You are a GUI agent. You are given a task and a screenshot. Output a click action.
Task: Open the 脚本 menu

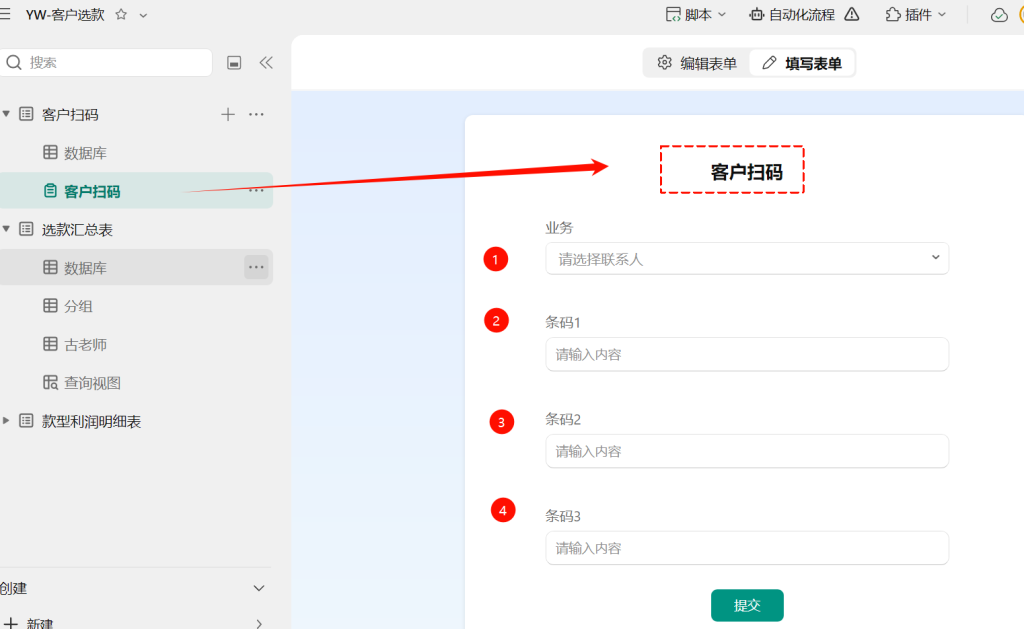tap(696, 14)
